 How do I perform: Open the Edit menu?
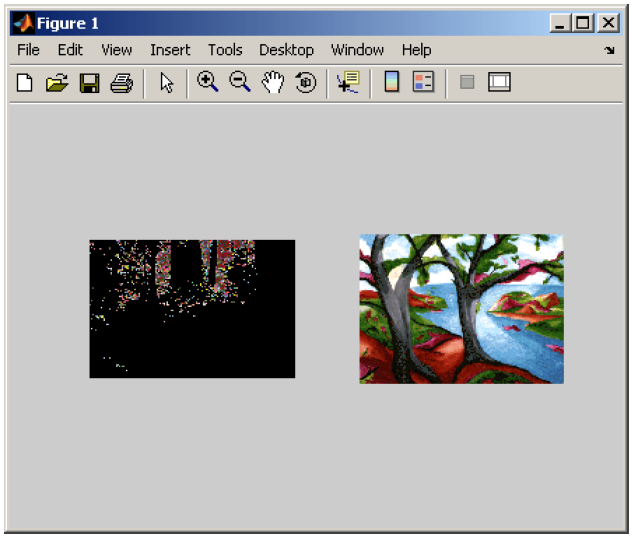coord(70,50)
